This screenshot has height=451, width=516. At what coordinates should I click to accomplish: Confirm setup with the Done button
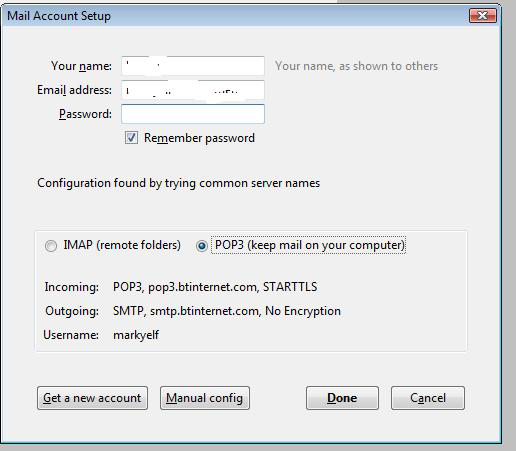click(342, 398)
